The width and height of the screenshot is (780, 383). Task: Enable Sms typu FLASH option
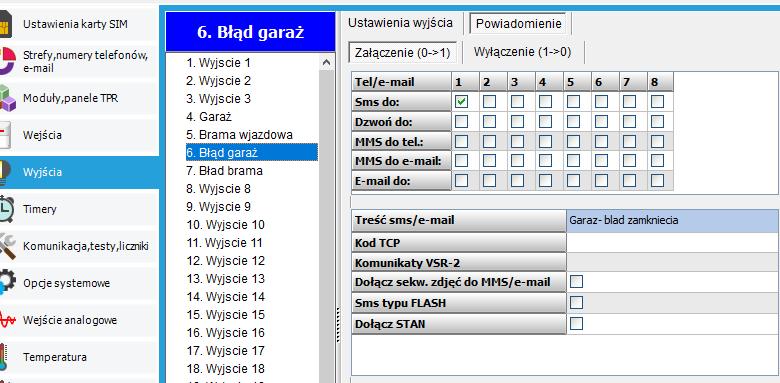(x=577, y=303)
